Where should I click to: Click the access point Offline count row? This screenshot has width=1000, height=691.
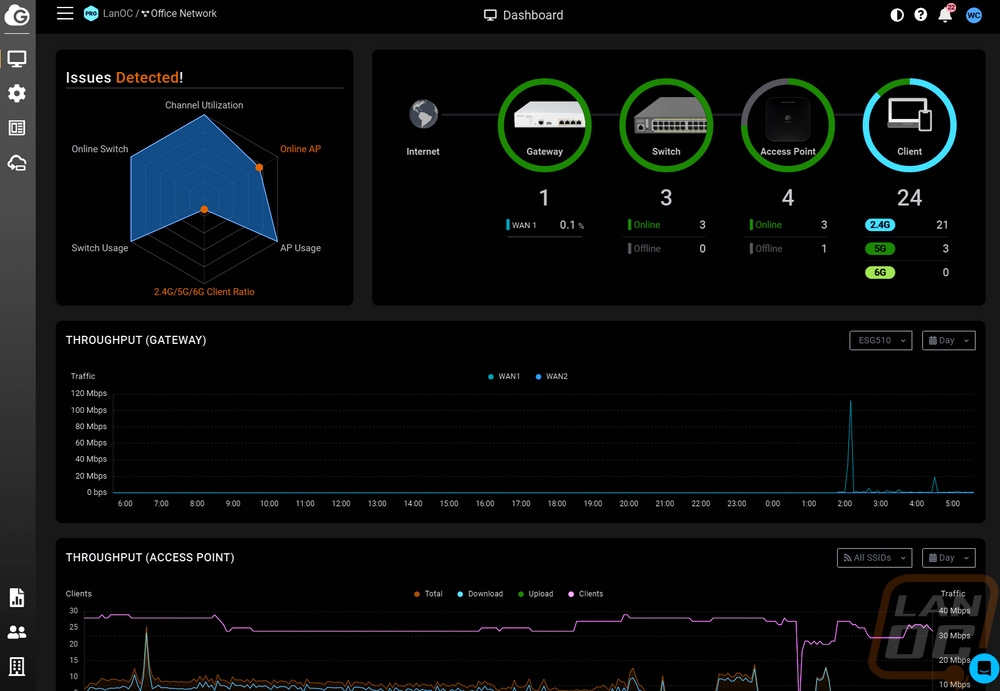(788, 249)
